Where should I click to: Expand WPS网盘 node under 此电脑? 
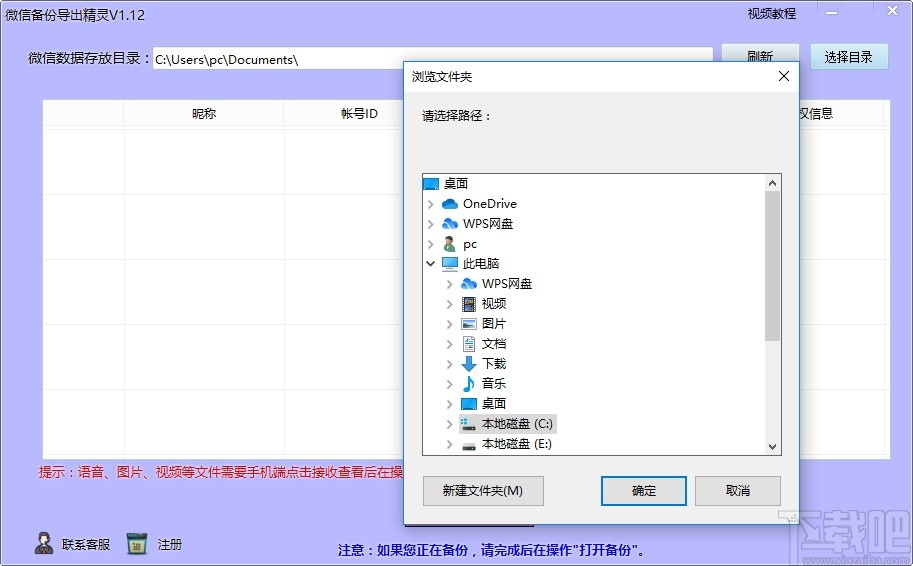(449, 284)
